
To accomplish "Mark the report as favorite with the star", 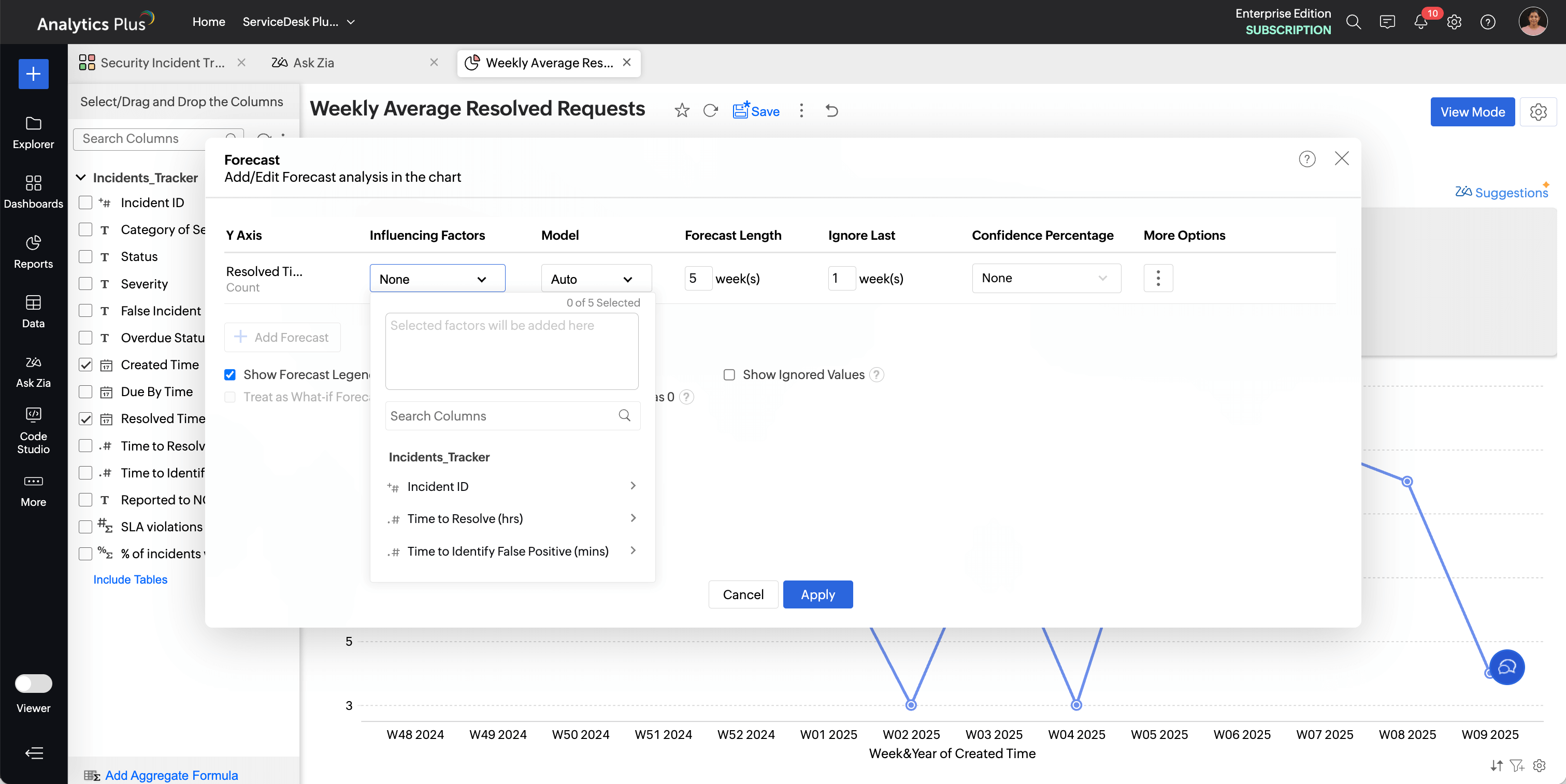I will [682, 111].
